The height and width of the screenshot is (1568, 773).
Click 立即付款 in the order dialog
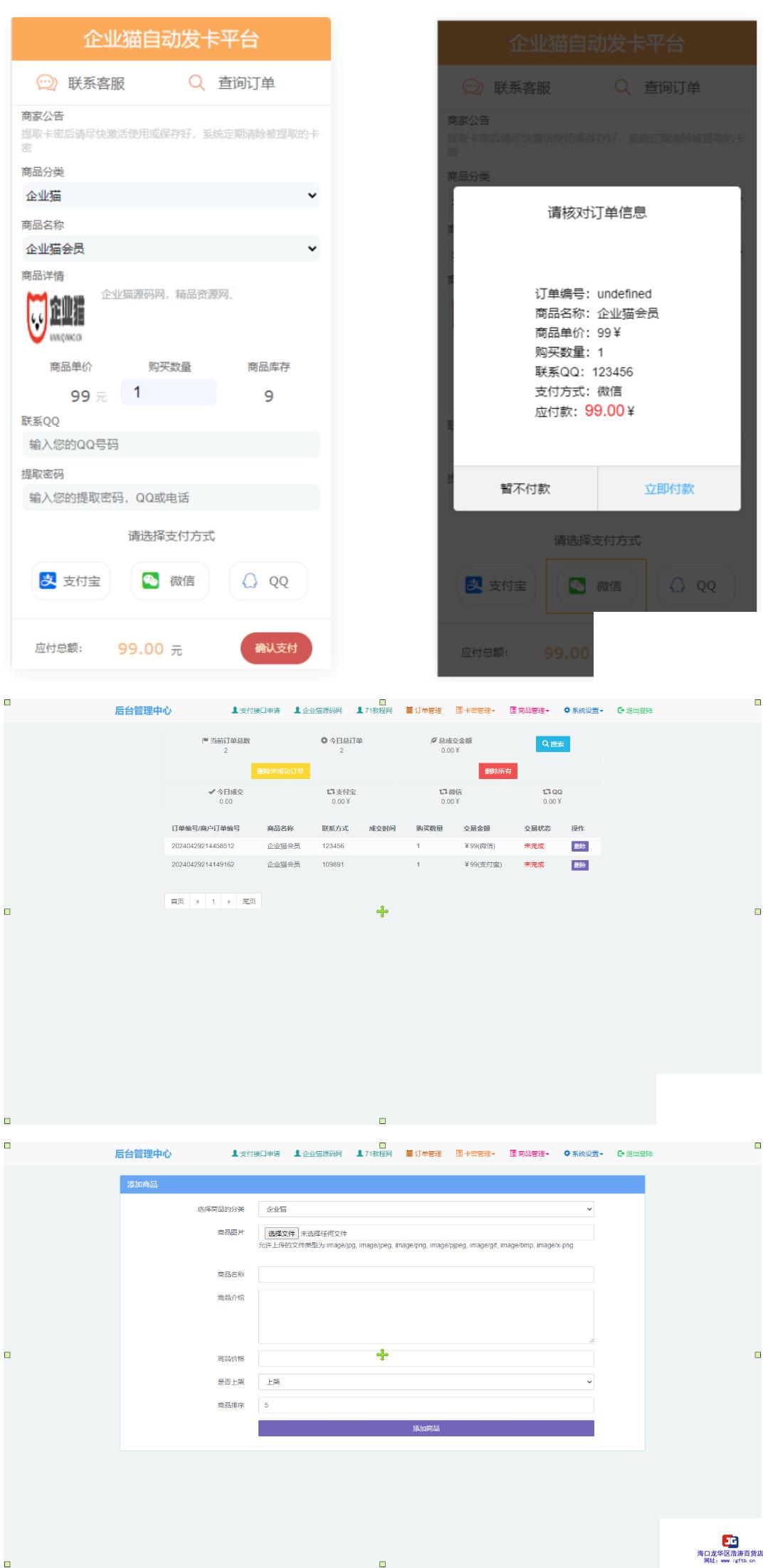(669, 489)
